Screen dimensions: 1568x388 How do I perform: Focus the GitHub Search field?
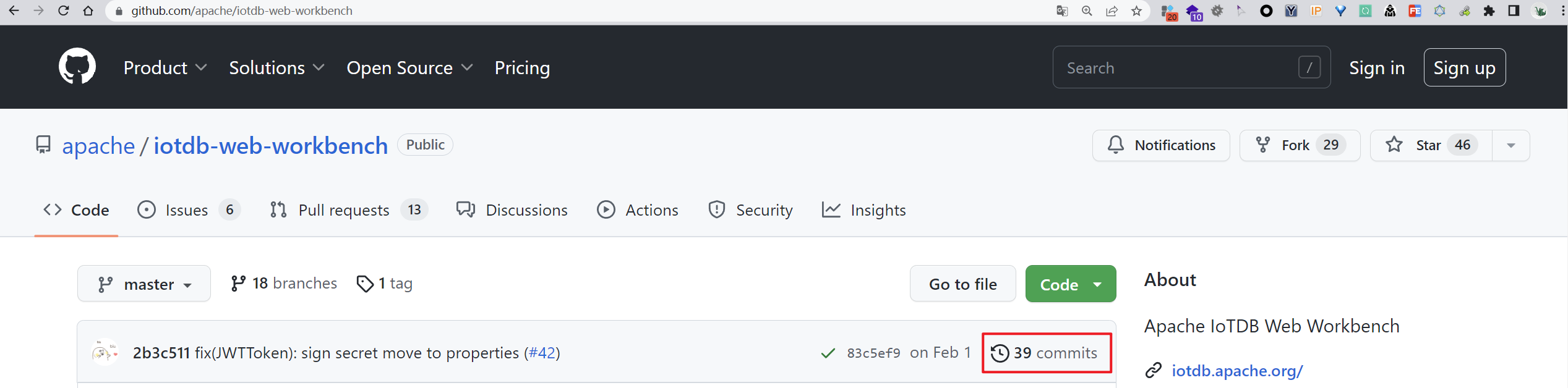[1191, 67]
